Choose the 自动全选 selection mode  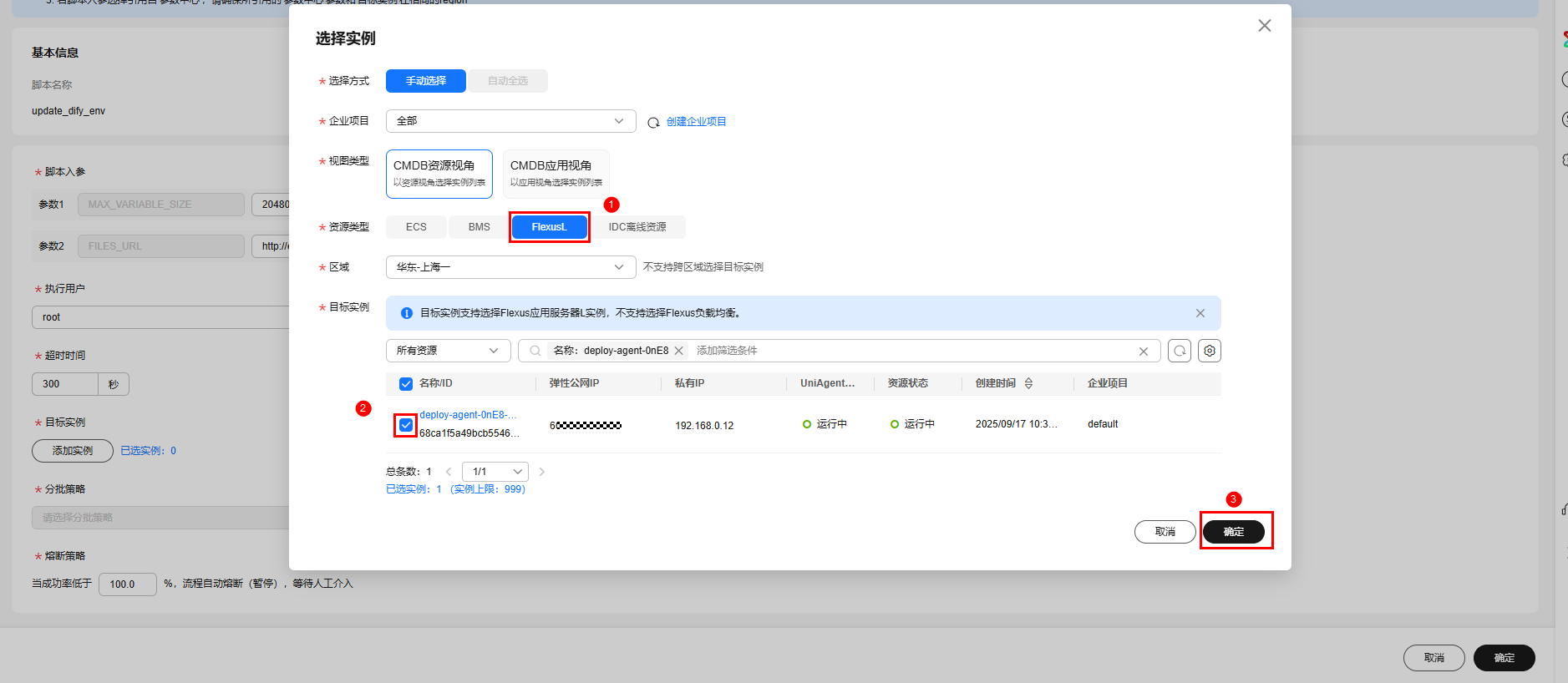508,81
